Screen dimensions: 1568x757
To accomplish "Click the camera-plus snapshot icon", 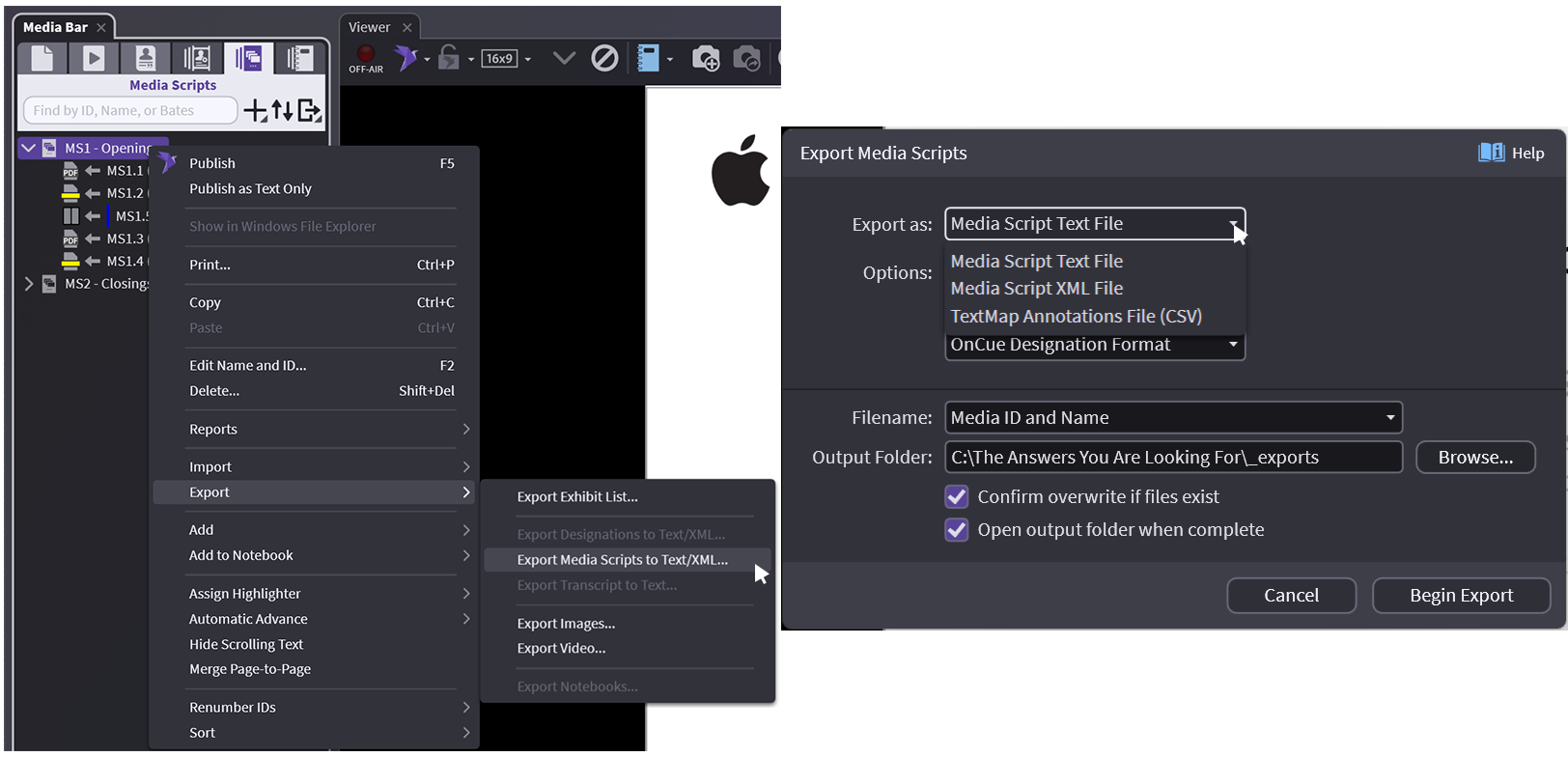I will click(706, 59).
